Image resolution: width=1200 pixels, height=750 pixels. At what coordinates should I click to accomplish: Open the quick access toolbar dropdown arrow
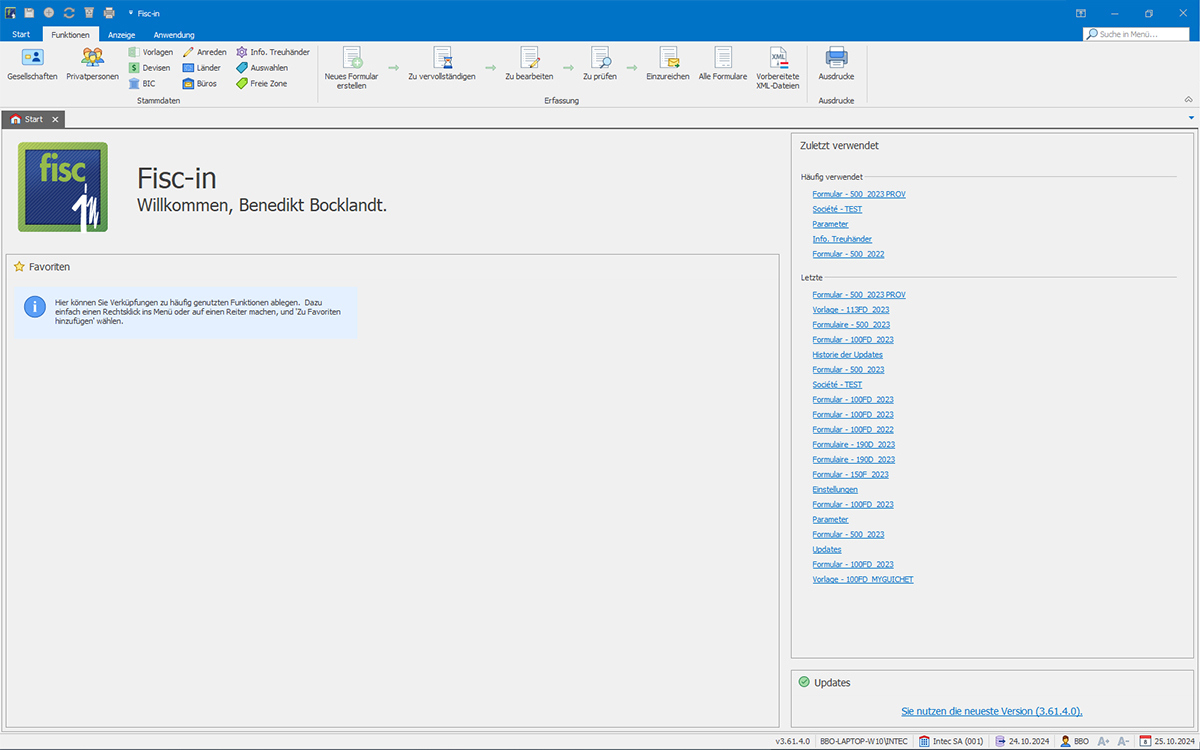[x=130, y=13]
